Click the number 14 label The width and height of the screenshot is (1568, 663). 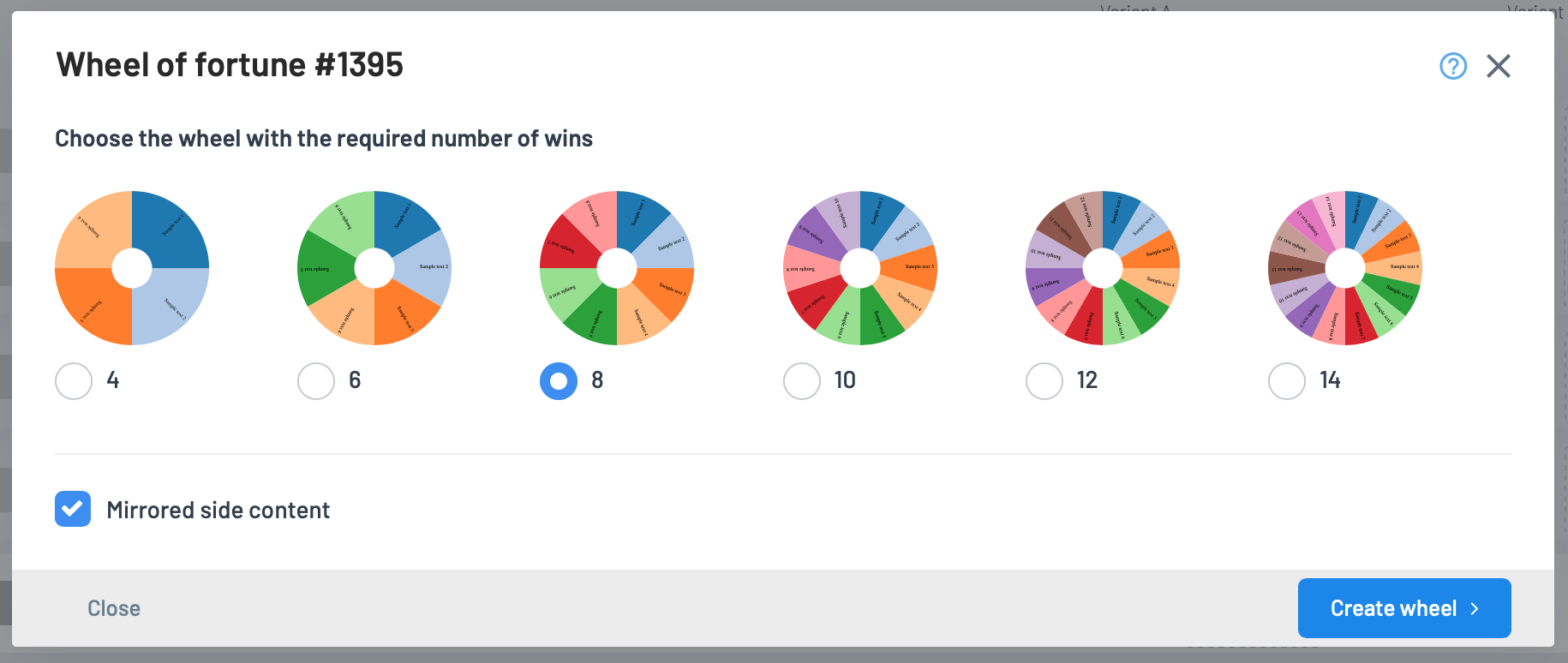[x=1330, y=380]
